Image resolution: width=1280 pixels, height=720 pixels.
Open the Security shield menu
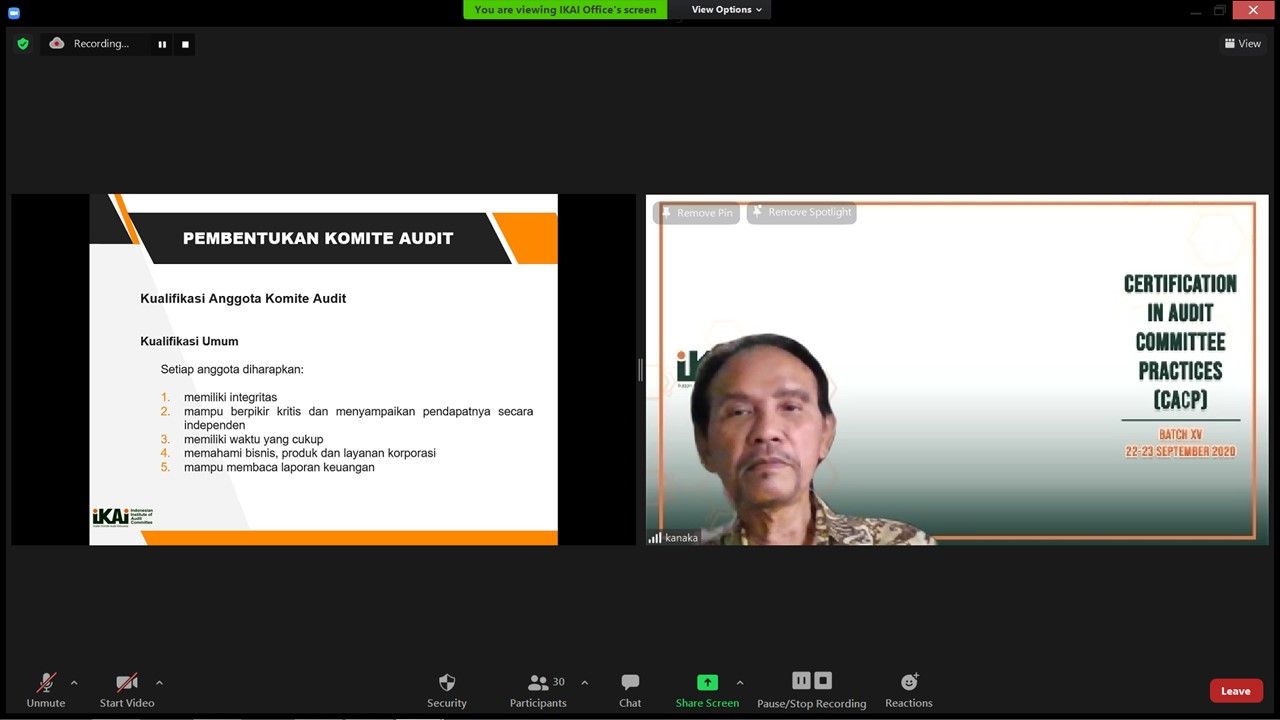[447, 690]
